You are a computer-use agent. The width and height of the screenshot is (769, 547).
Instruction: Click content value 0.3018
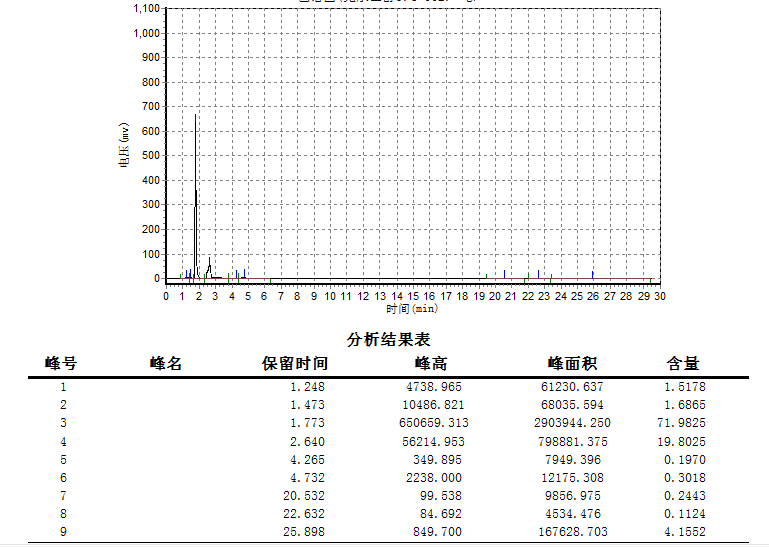coord(685,478)
